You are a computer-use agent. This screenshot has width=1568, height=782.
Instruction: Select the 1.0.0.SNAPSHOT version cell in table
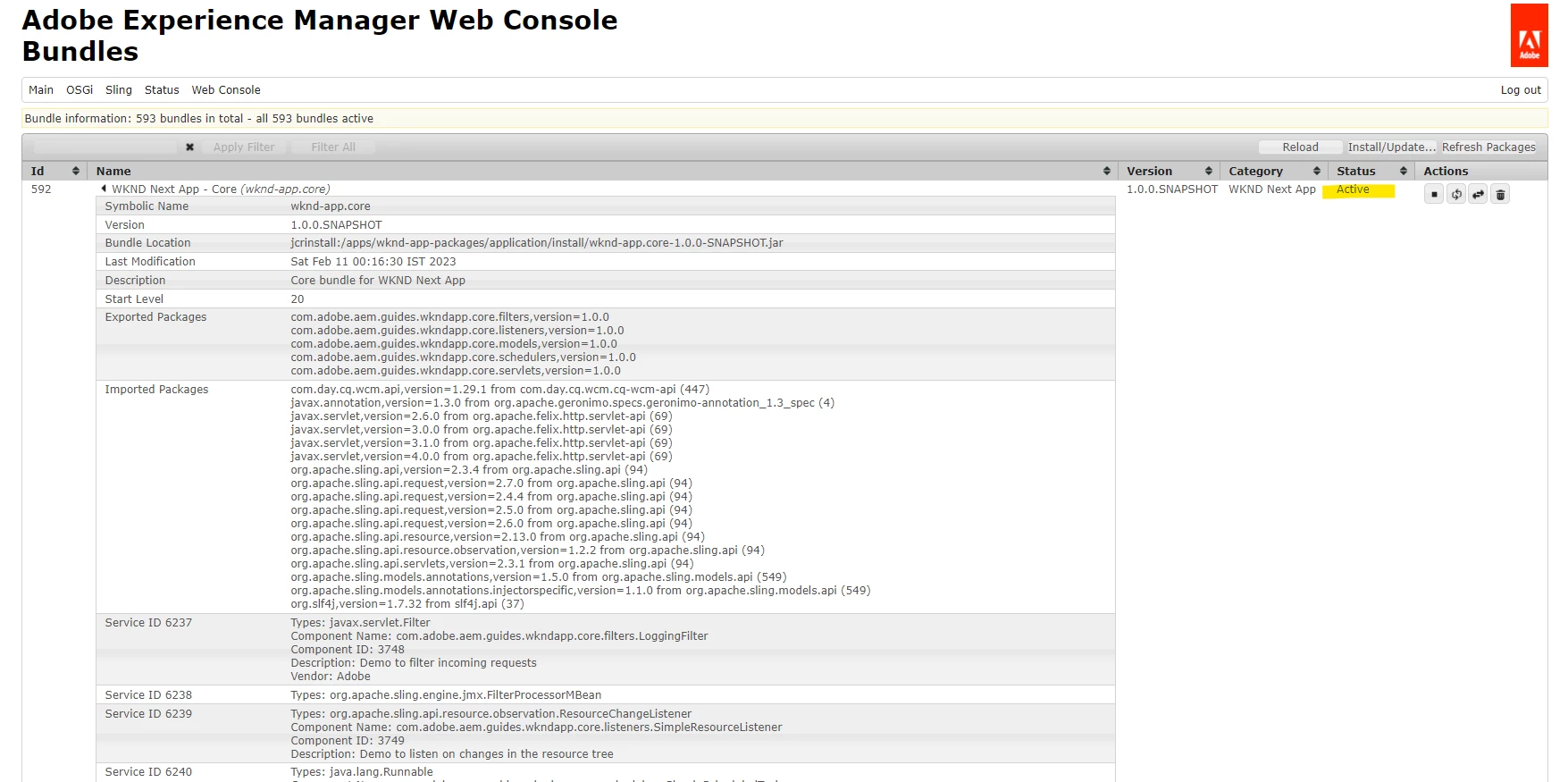click(1172, 189)
